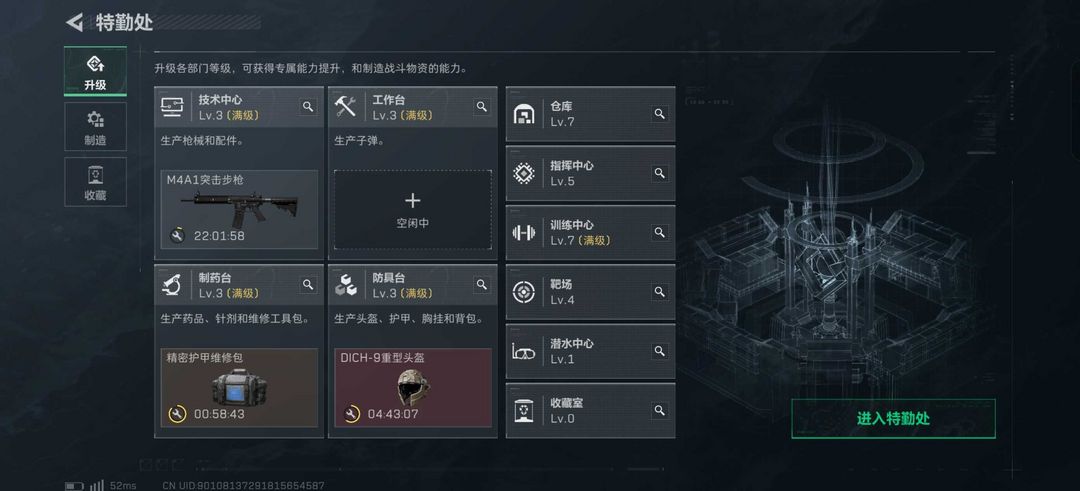
Task: View details via 制药台 magnifier icon
Action: 308,284
